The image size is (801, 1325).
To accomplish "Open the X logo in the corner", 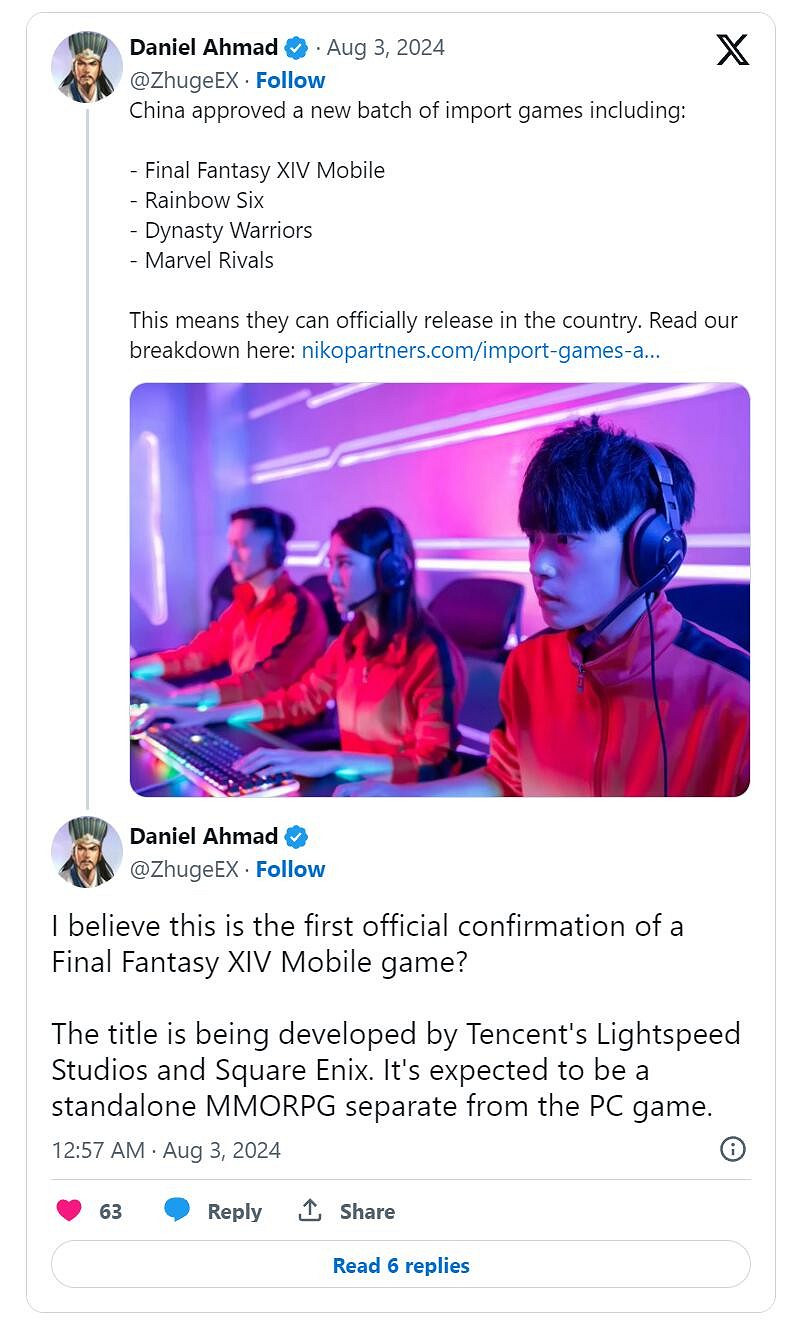I will click(732, 48).
